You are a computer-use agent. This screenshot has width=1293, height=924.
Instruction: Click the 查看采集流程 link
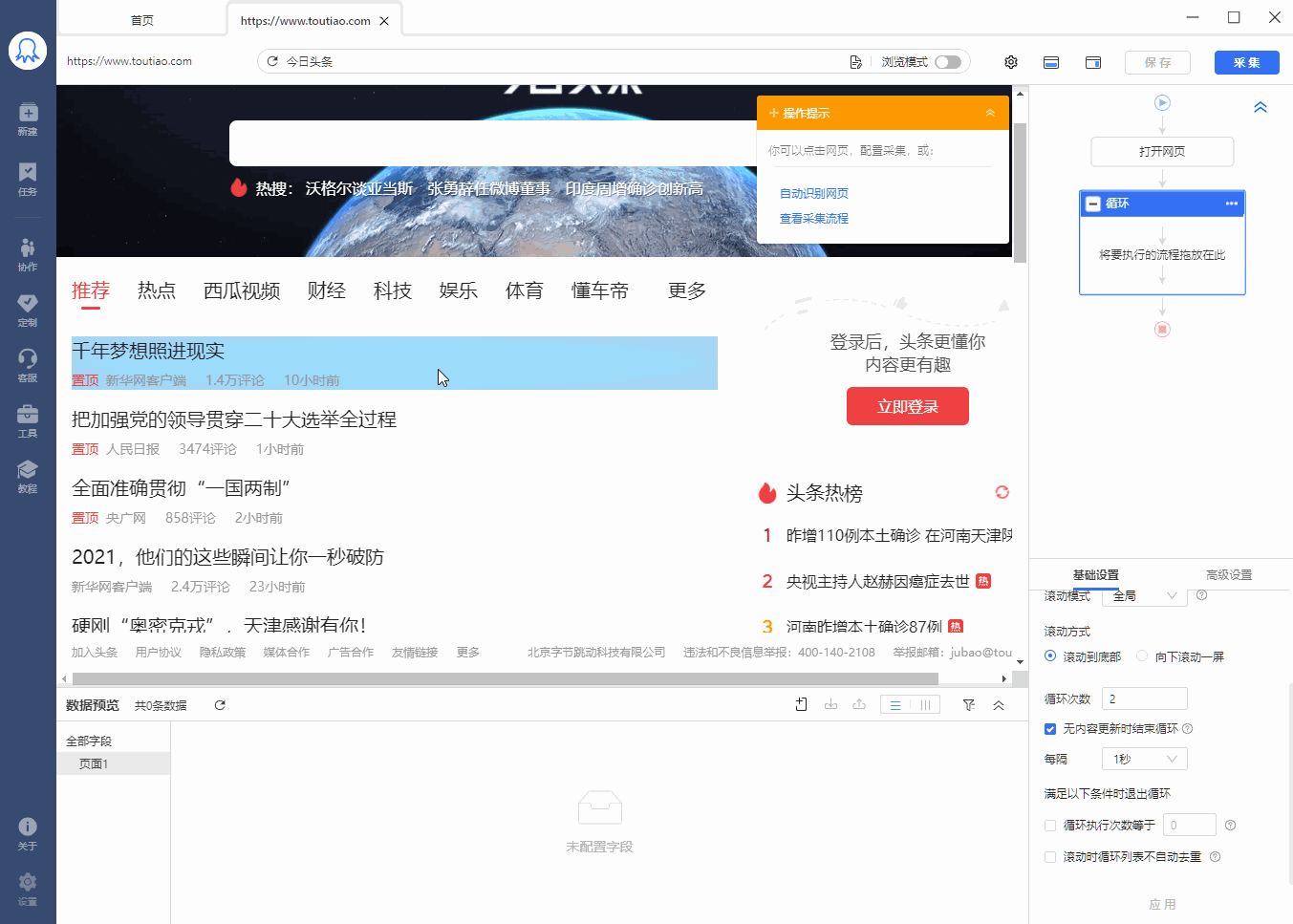(814, 218)
